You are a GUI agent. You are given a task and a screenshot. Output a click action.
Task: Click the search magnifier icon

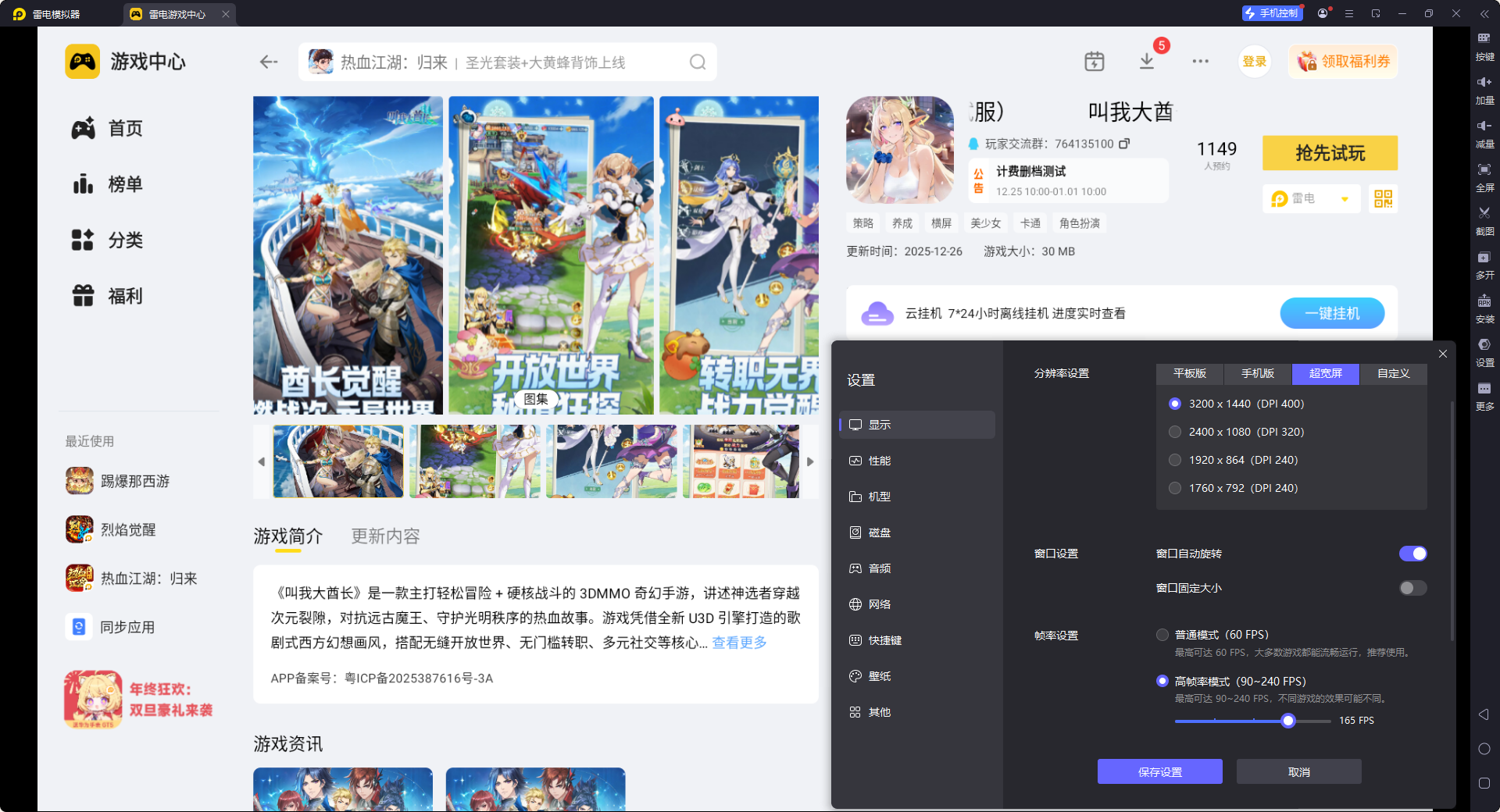tap(697, 62)
